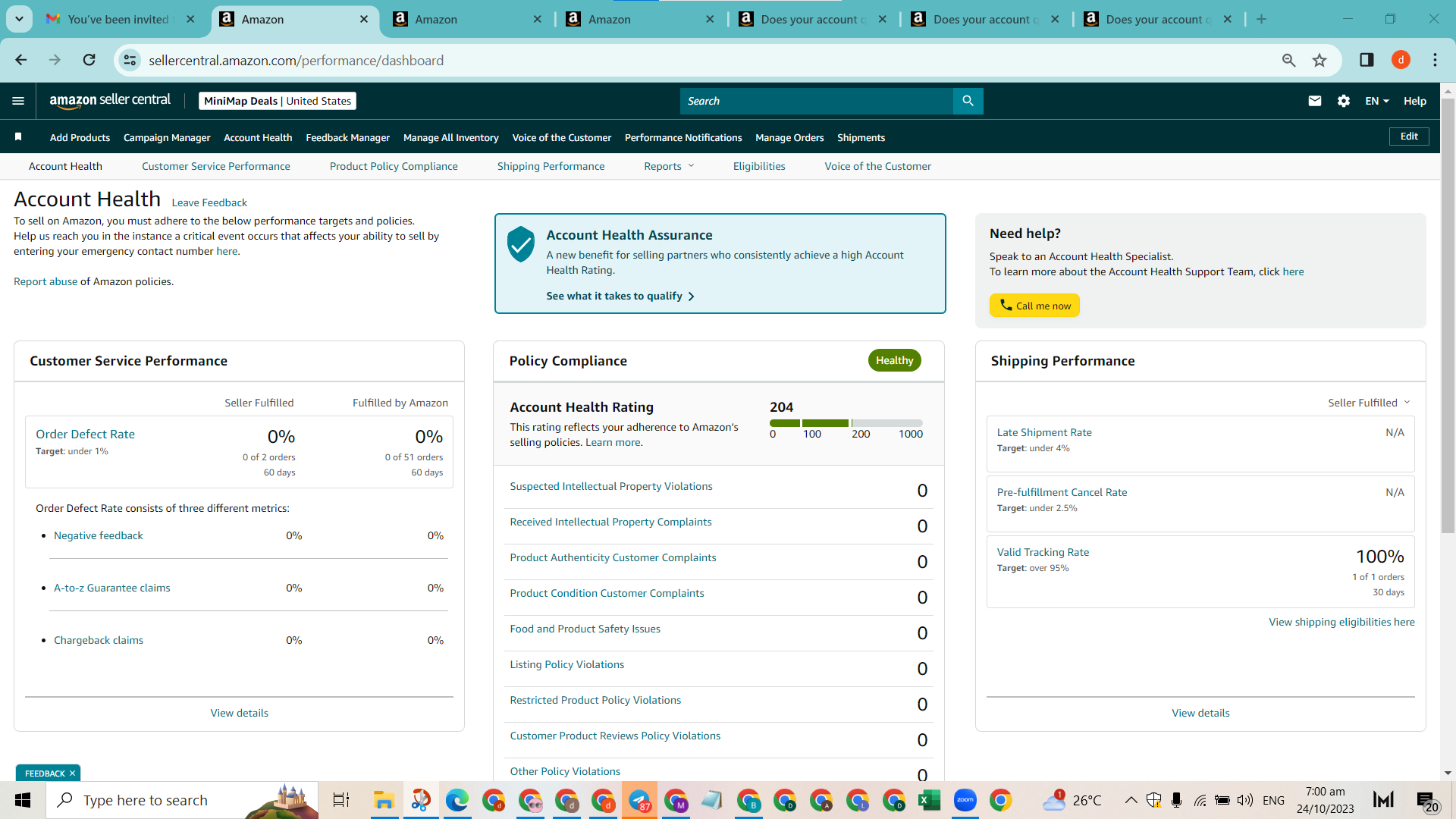Open Performance Notifications in the top navigation

(x=683, y=137)
